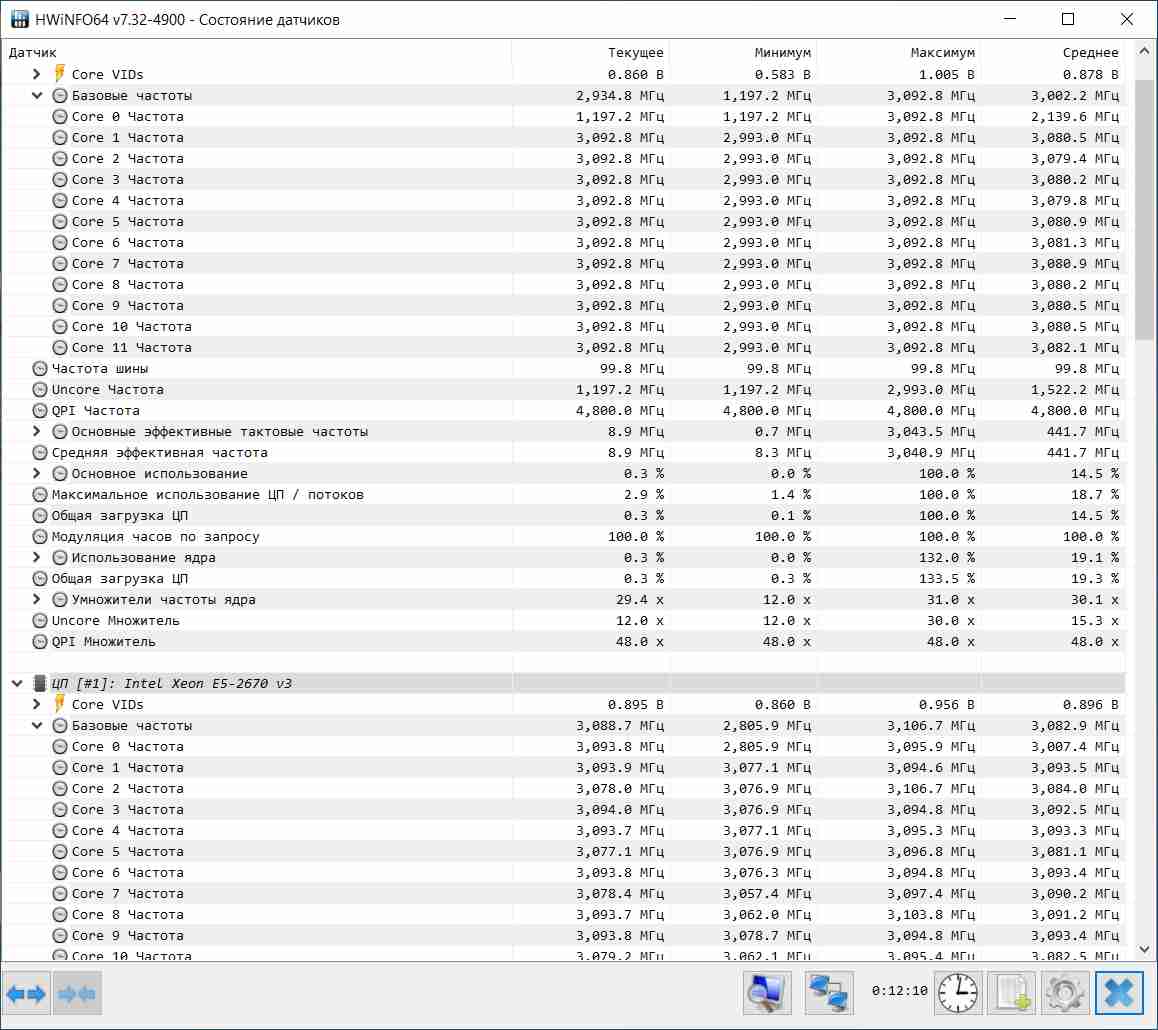Expand the Основное использование group
This screenshot has width=1158, height=1030.
pyautogui.click(x=37, y=473)
